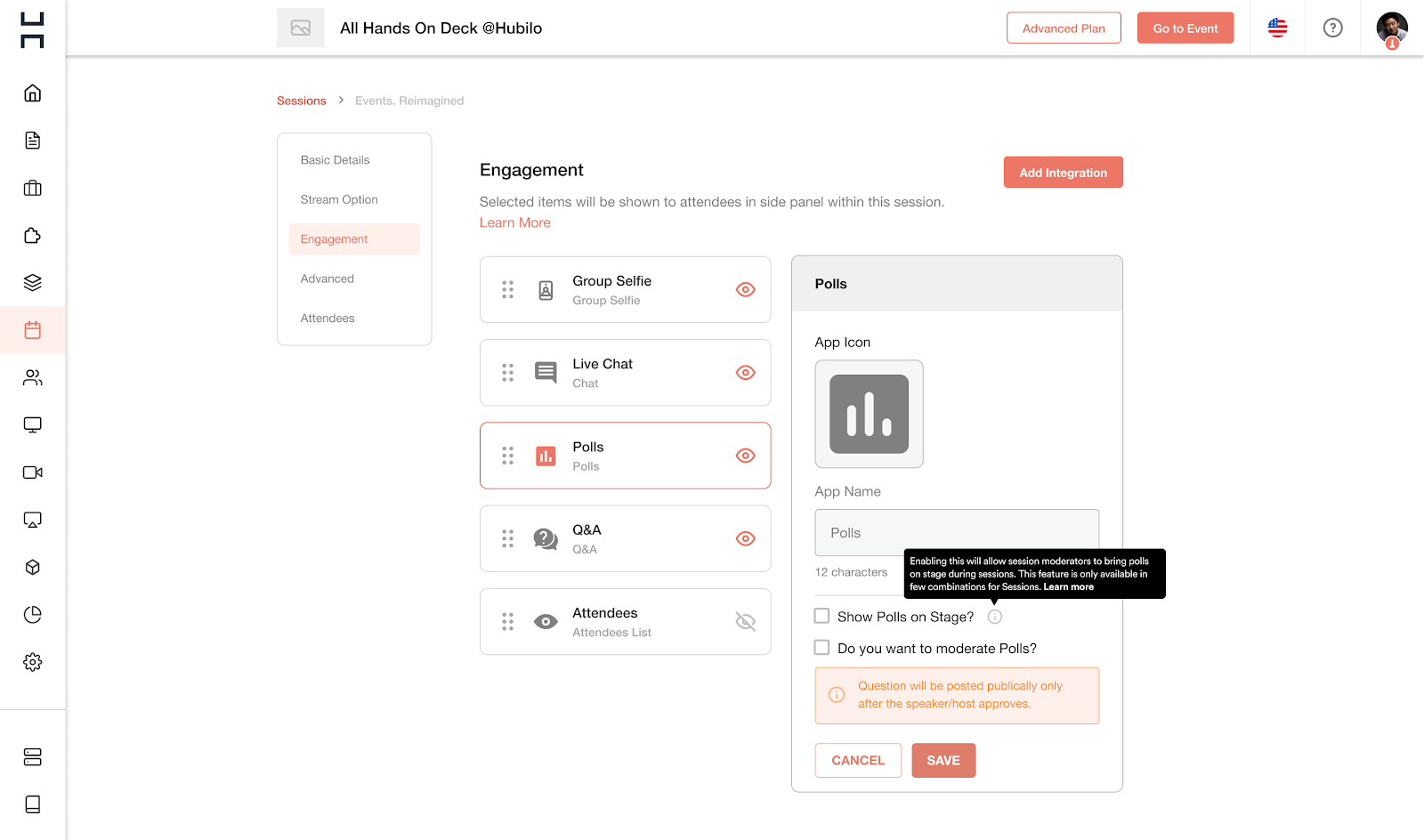
Task: Open the briefcase icon in sidebar
Action: tap(33, 188)
